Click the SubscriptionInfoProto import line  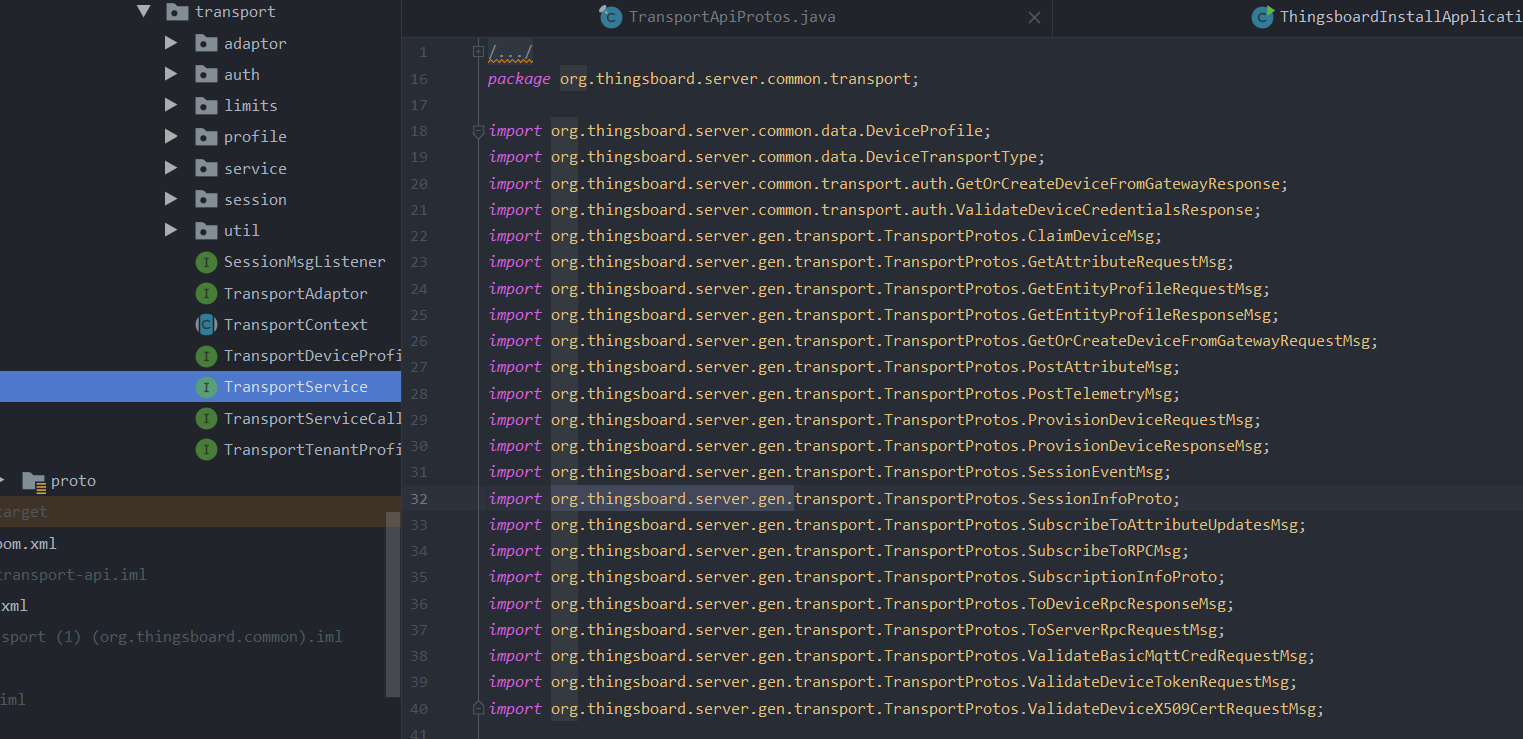coord(857,577)
